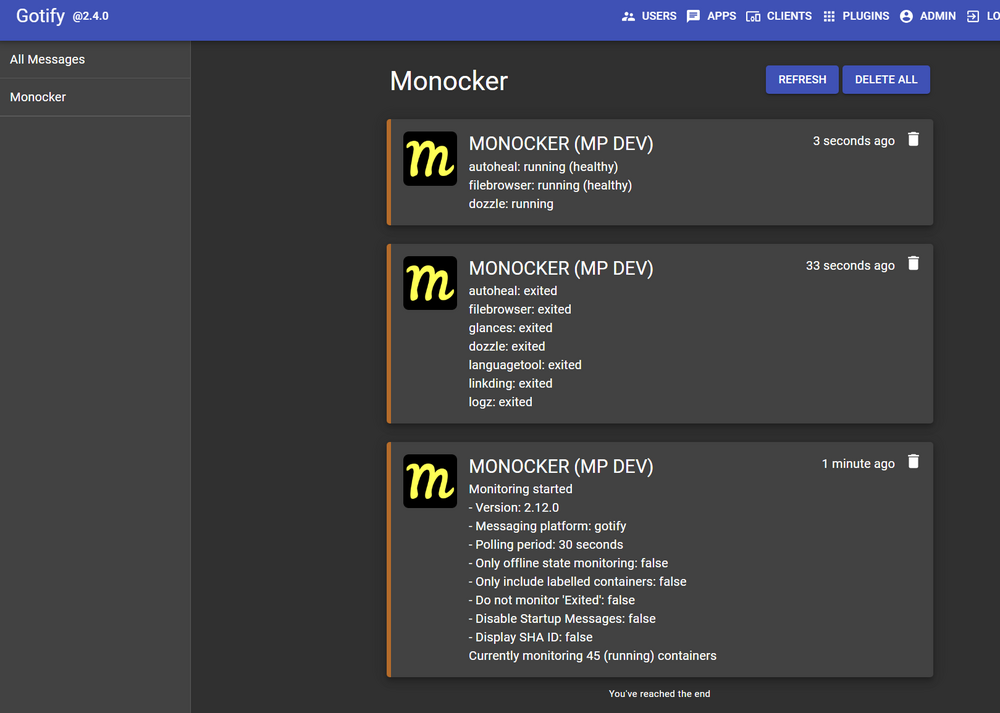Click 'dozzle: exited' line

tap(507, 346)
